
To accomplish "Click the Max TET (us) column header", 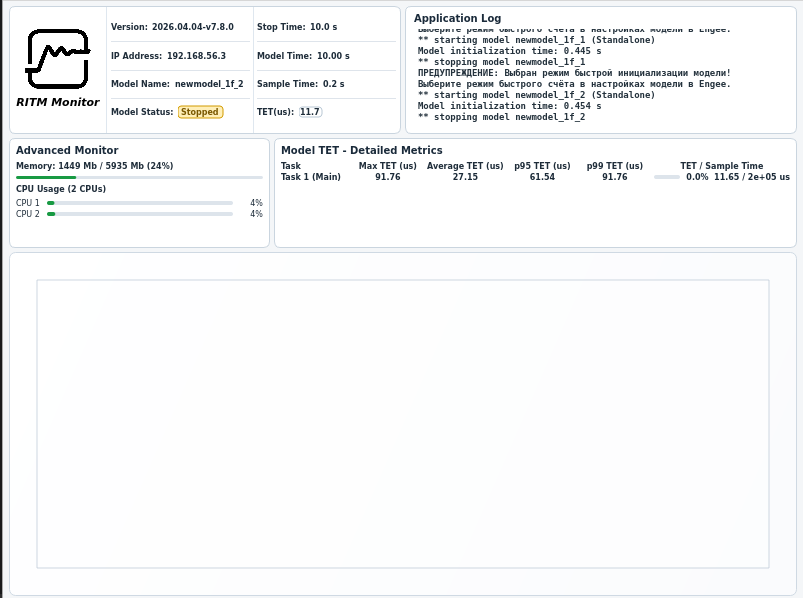I will [x=388, y=166].
